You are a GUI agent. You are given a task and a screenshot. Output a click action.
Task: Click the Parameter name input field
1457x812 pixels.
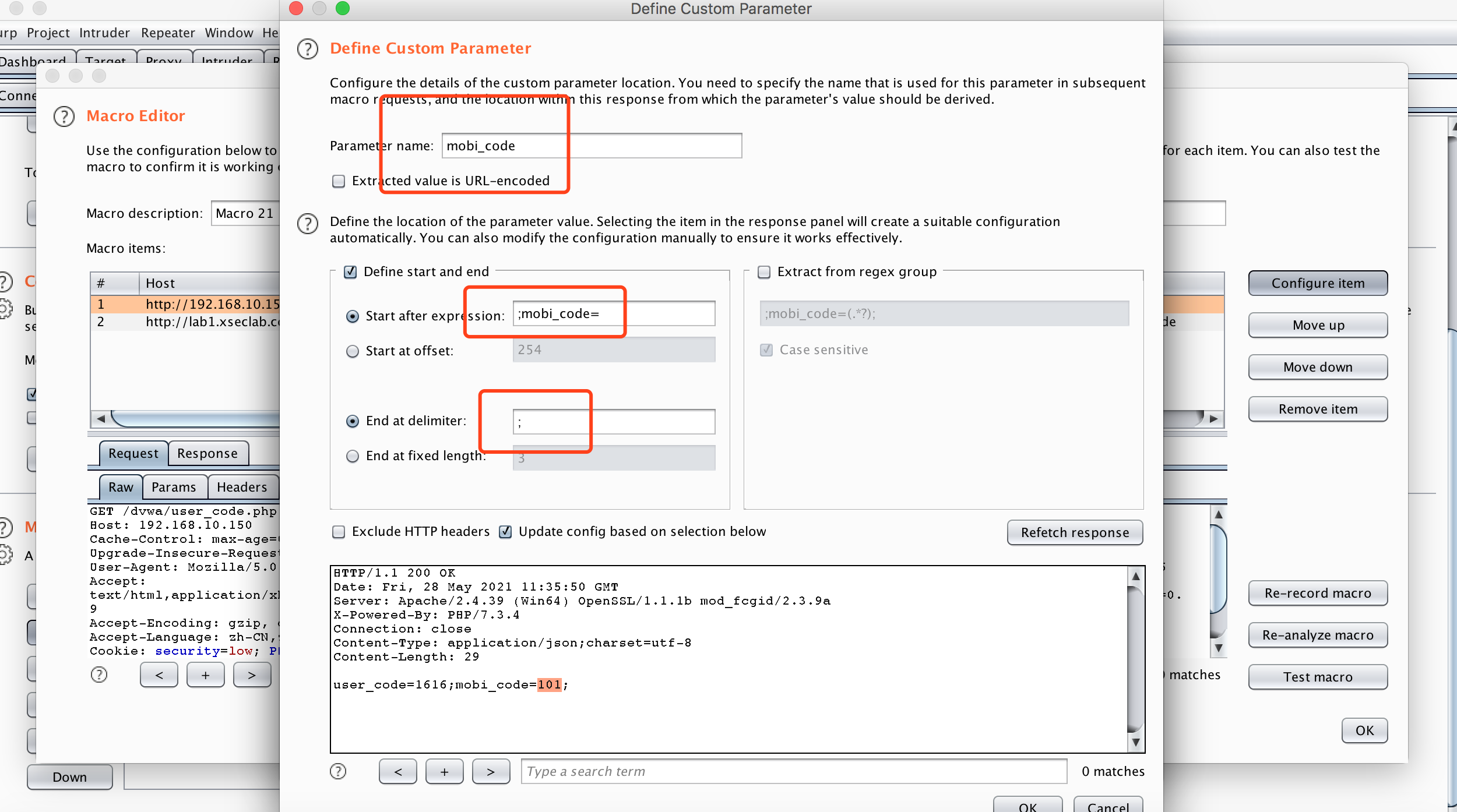(x=591, y=146)
